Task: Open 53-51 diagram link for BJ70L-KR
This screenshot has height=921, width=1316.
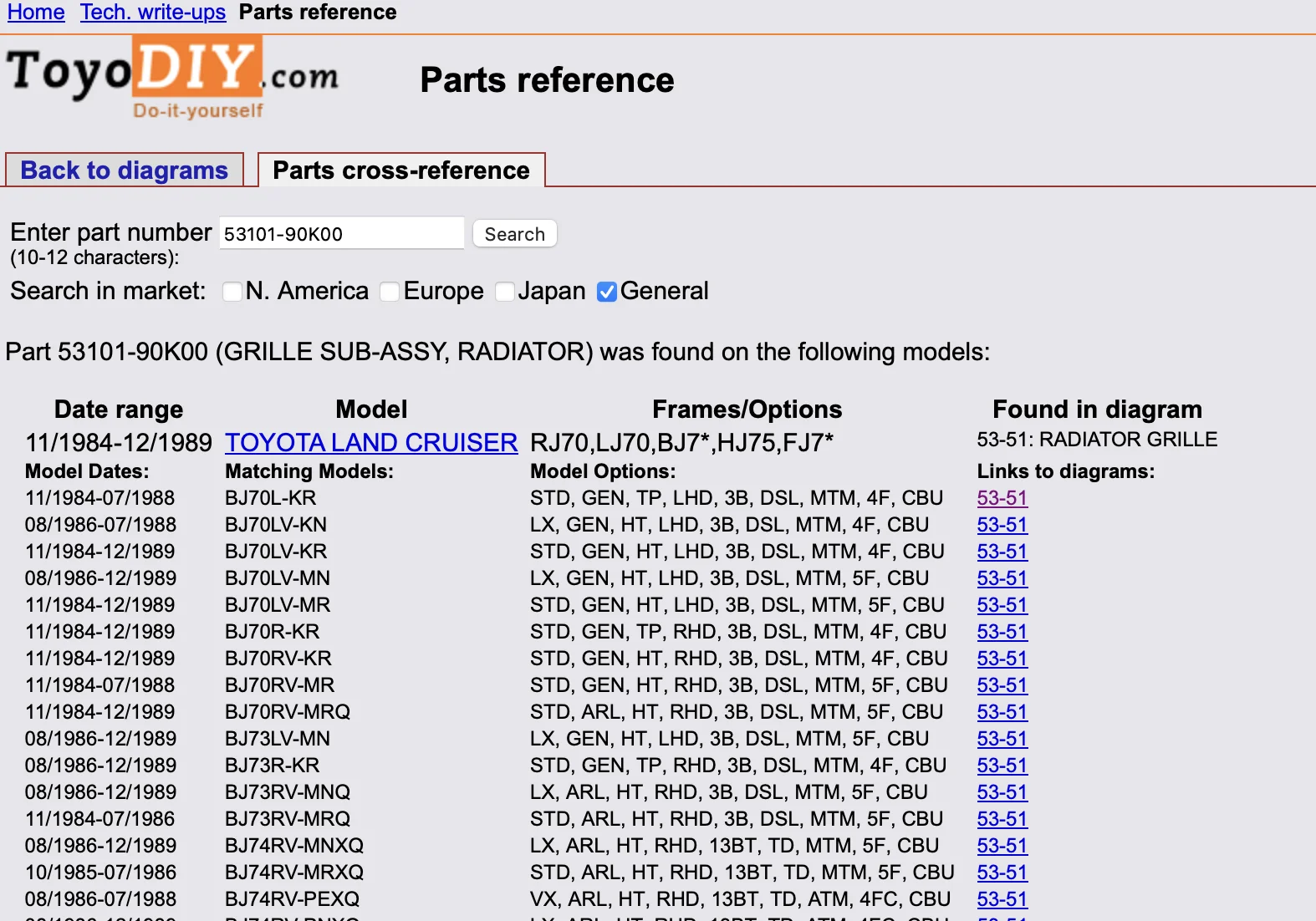Action: pyautogui.click(x=1002, y=498)
